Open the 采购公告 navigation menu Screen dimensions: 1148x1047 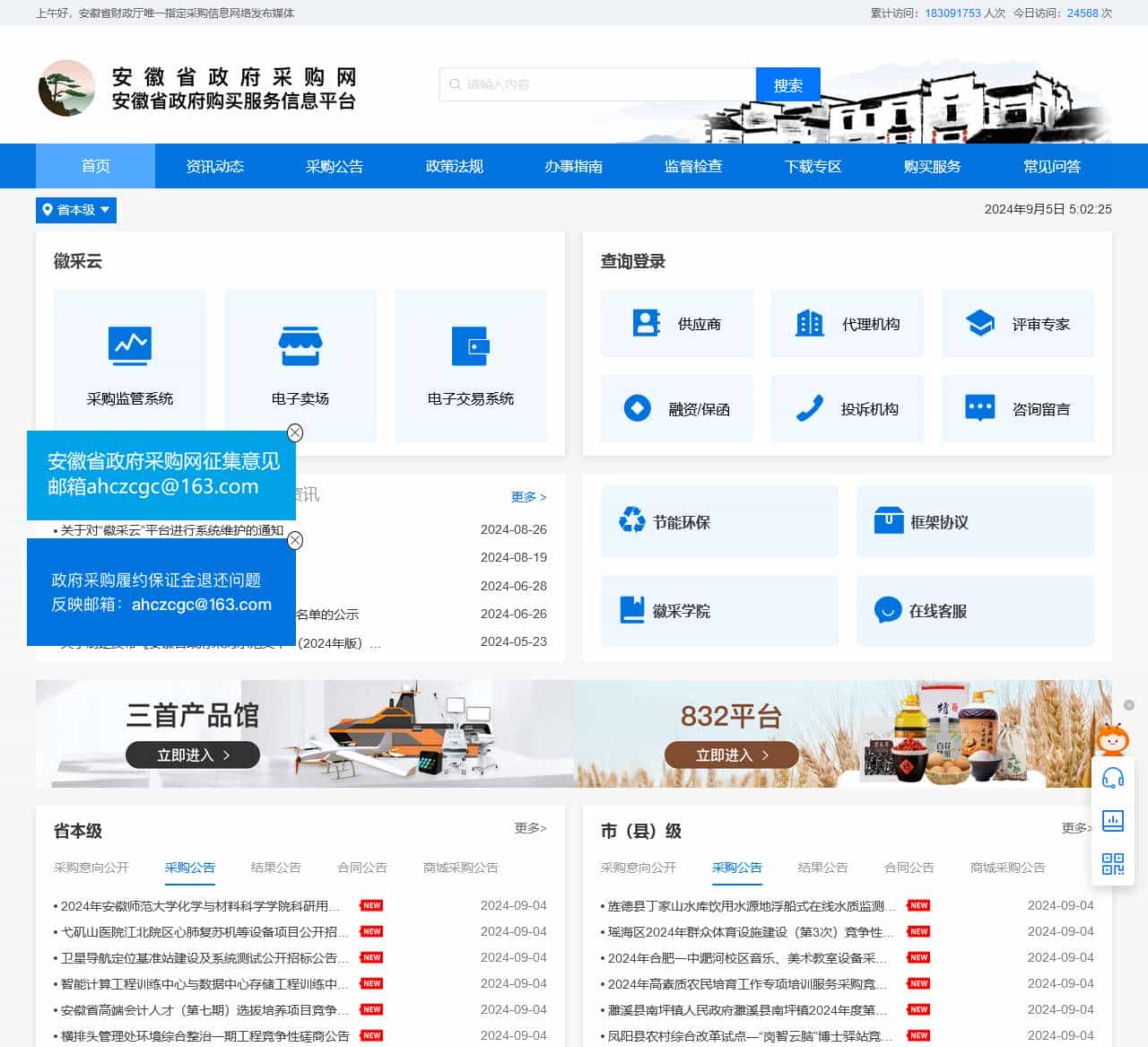(x=335, y=166)
